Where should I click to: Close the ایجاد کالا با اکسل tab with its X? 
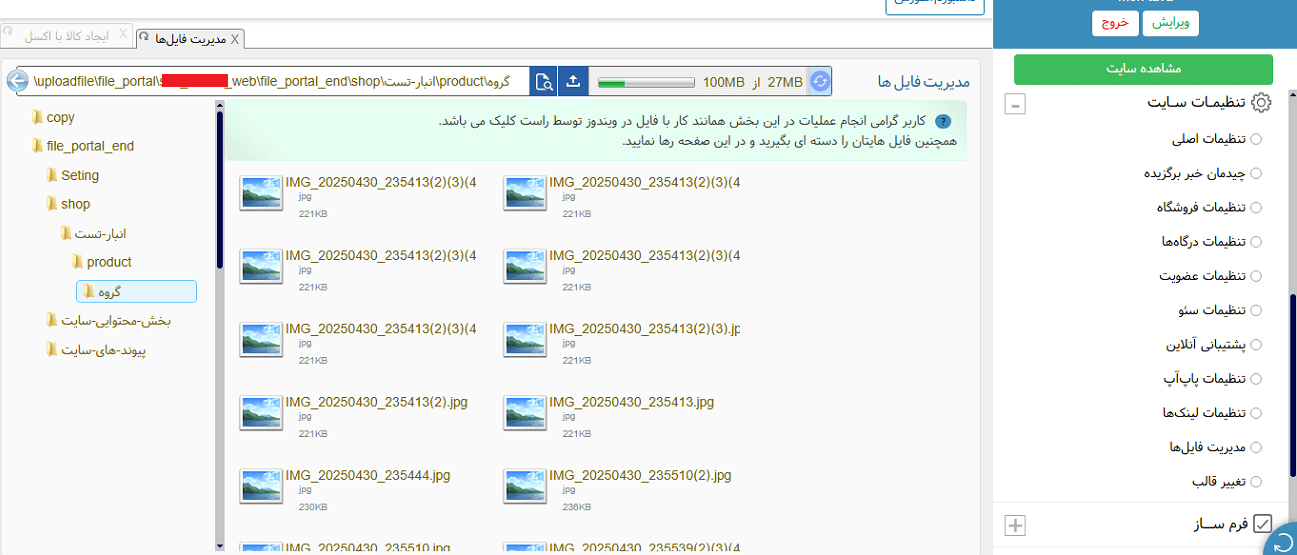pos(123,35)
